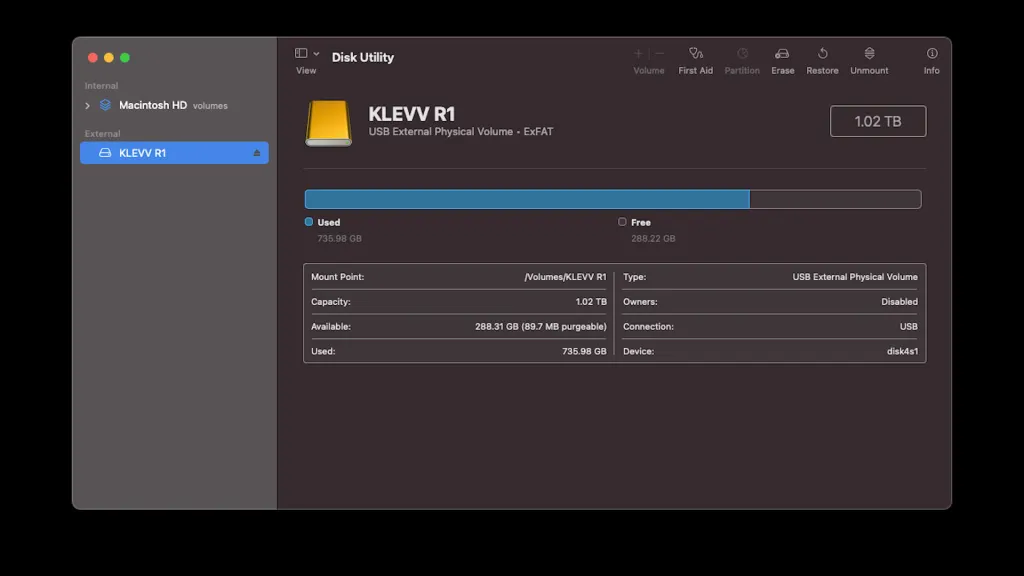Image resolution: width=1024 pixels, height=576 pixels.
Task: Remove volume with the minus button
Action: (660, 54)
